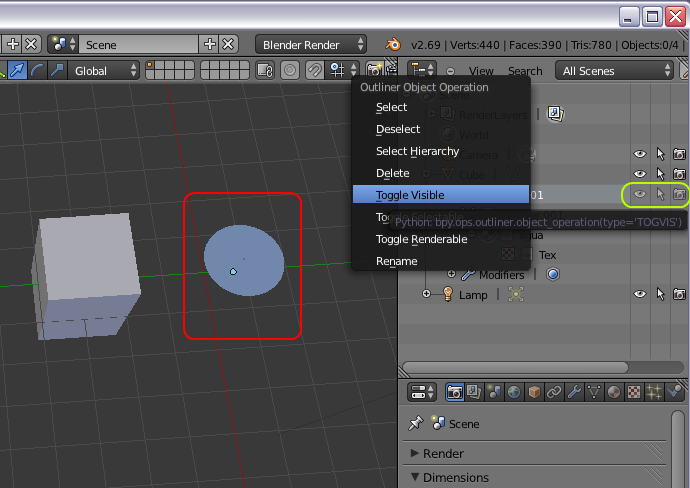
Task: Open the All Scenes display mode dropdown
Action: coord(615,70)
